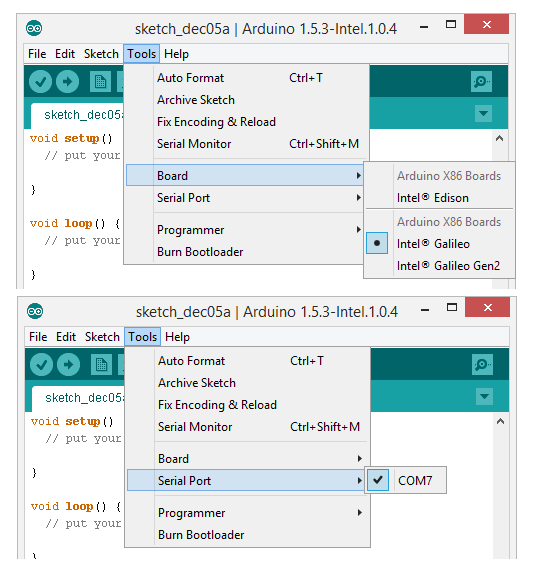Click Arduino logo icon in top window title bar
Screen dimensions: 538x581
(34, 28)
